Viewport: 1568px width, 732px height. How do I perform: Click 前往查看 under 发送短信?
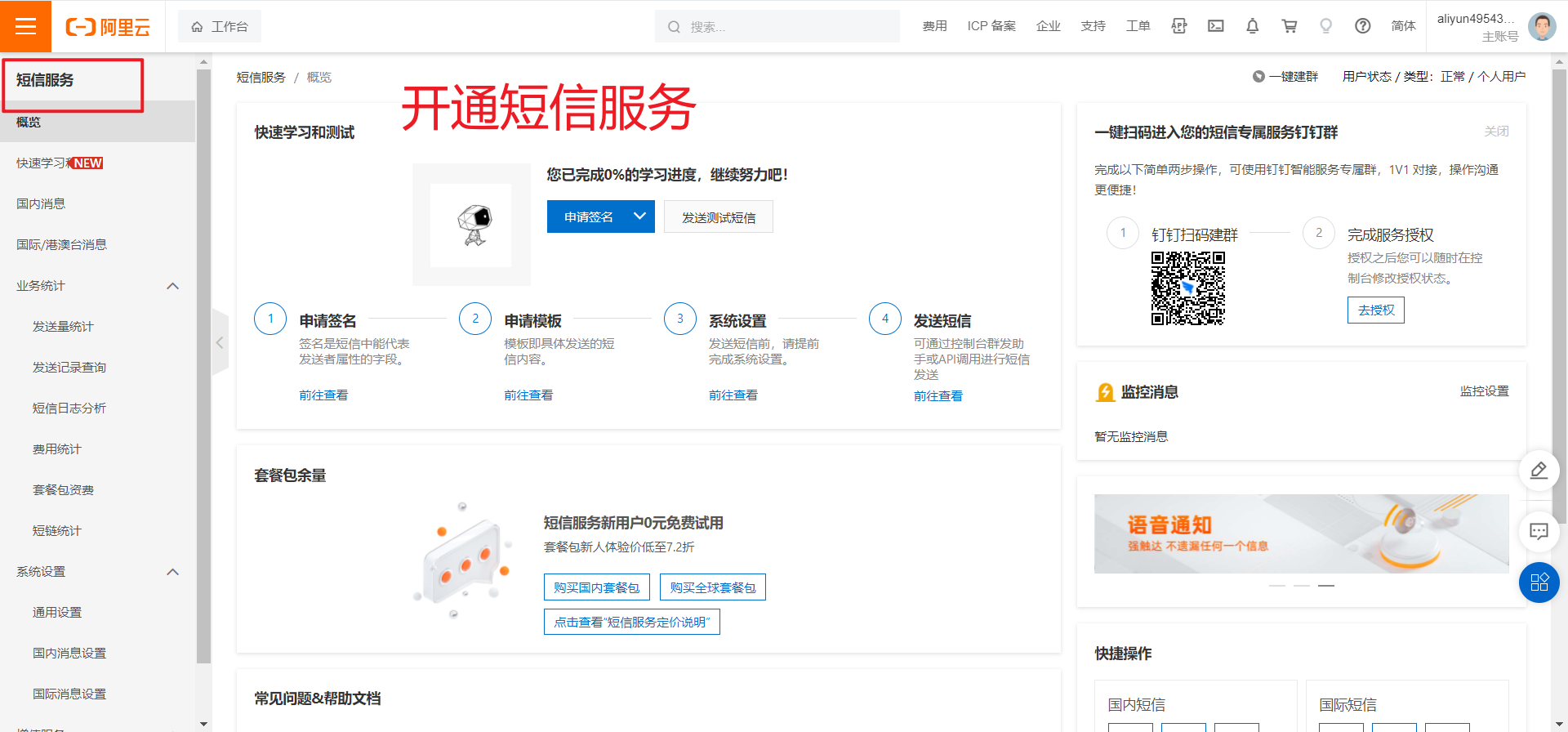coord(938,395)
